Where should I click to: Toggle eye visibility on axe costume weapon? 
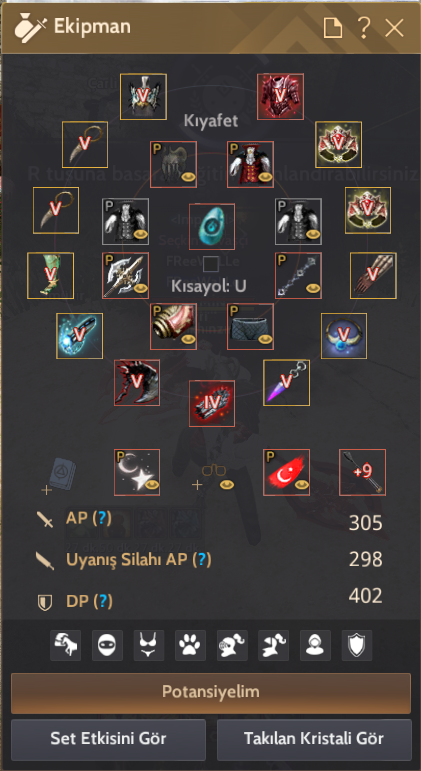coord(142,289)
